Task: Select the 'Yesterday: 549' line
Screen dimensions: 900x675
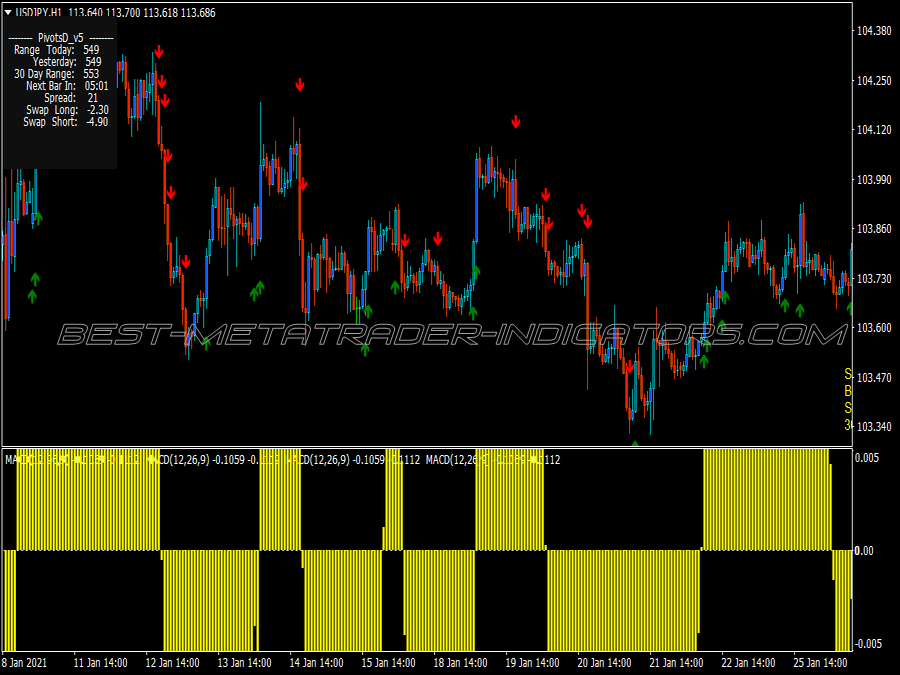Action: tap(67, 62)
